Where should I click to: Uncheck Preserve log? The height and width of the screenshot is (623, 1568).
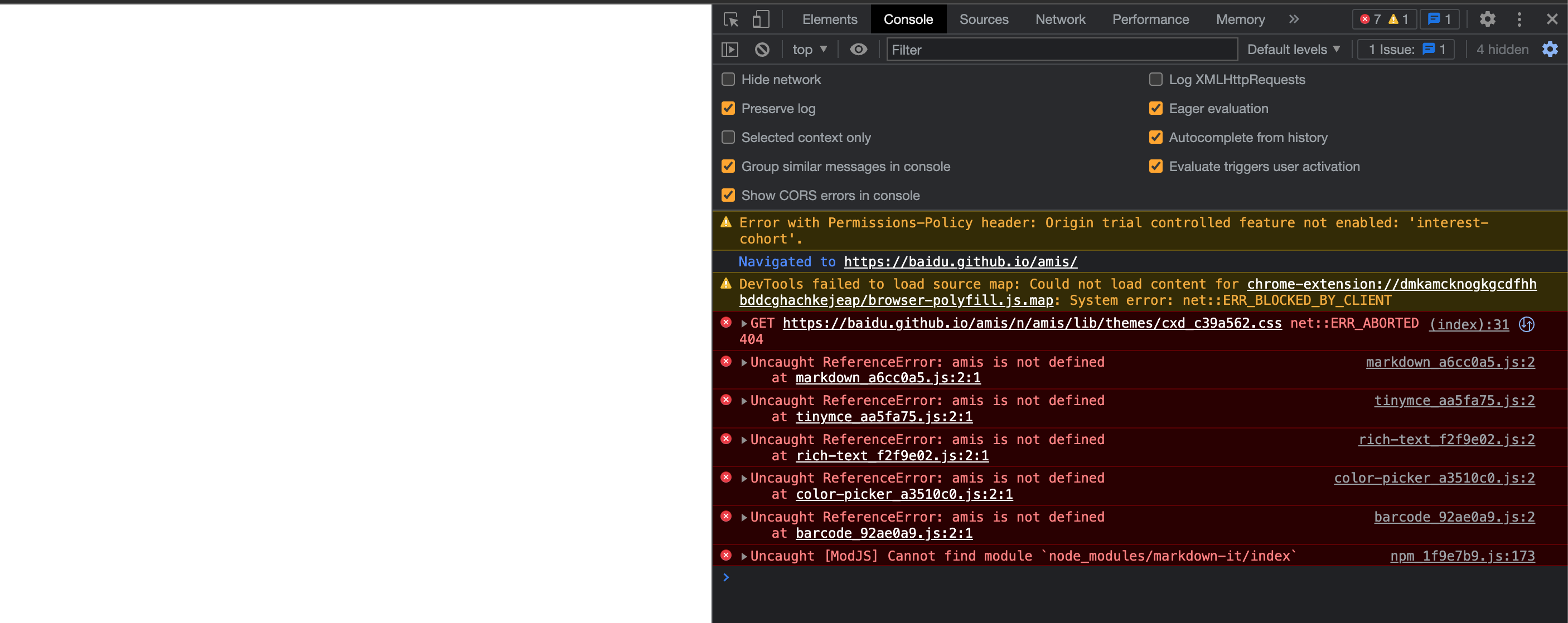pyautogui.click(x=728, y=108)
